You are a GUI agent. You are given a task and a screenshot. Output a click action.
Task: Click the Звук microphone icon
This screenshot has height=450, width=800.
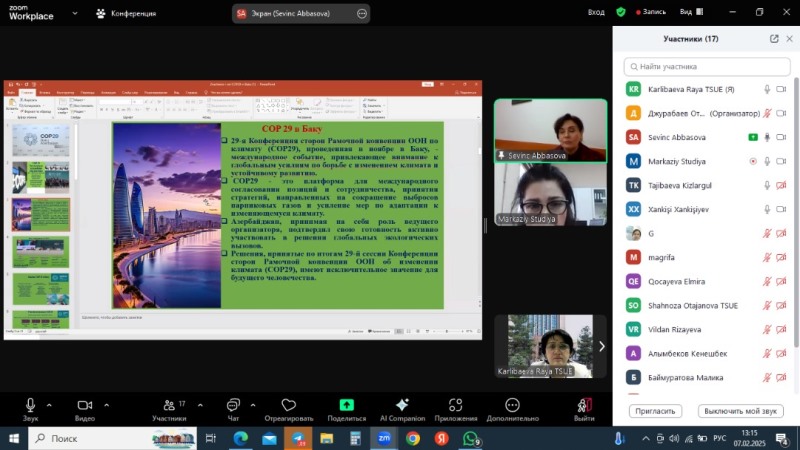click(x=30, y=405)
